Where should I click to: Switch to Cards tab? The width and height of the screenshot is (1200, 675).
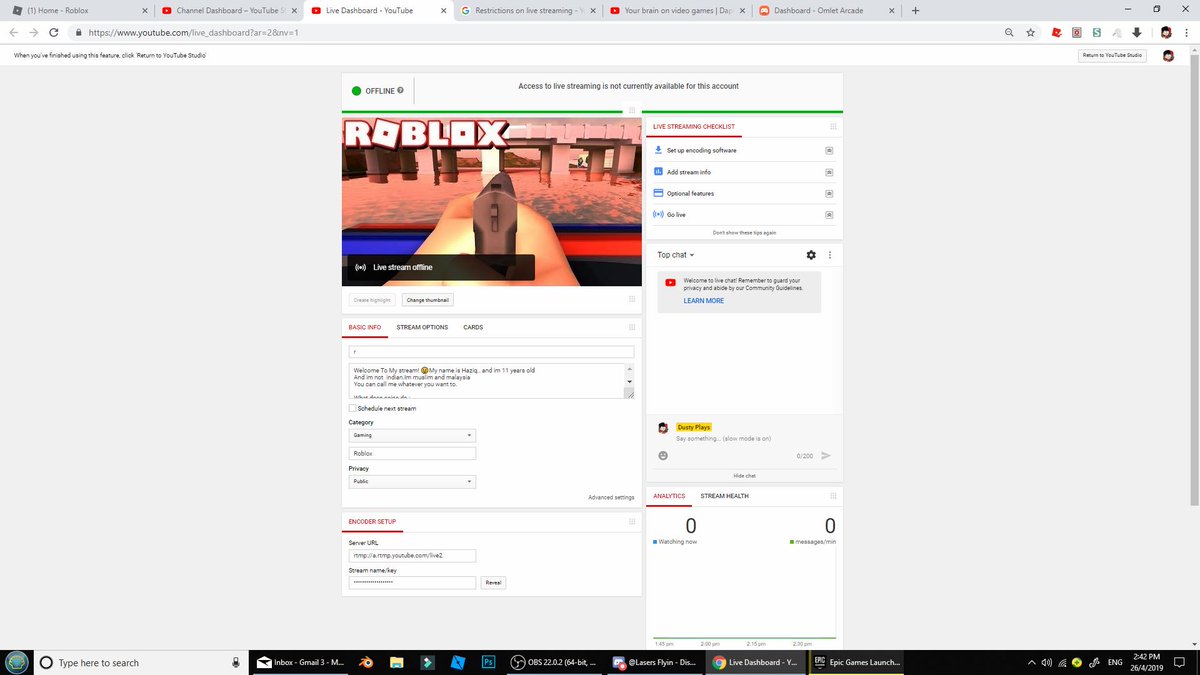coord(473,327)
